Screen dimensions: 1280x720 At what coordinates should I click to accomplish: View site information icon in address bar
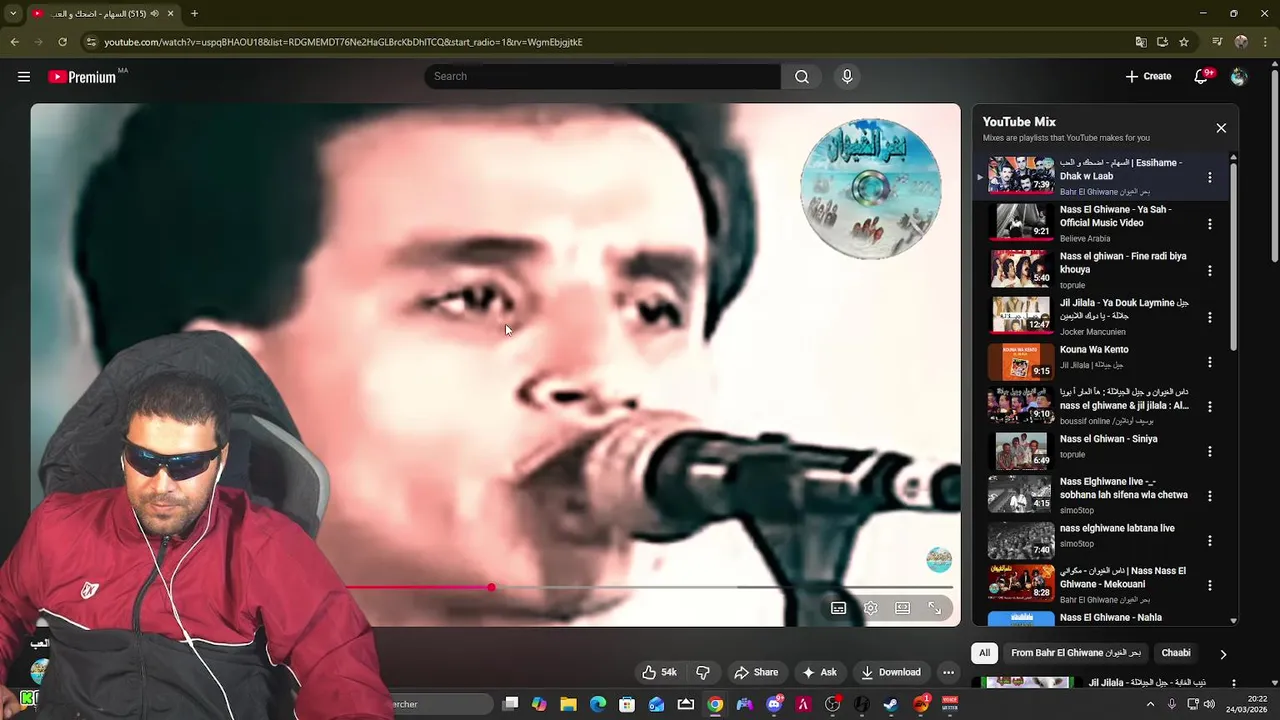click(x=91, y=42)
